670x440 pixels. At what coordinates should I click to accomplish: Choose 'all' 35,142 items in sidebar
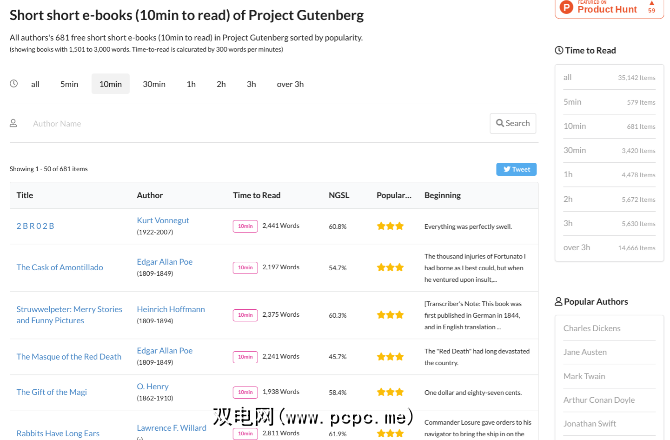point(609,77)
